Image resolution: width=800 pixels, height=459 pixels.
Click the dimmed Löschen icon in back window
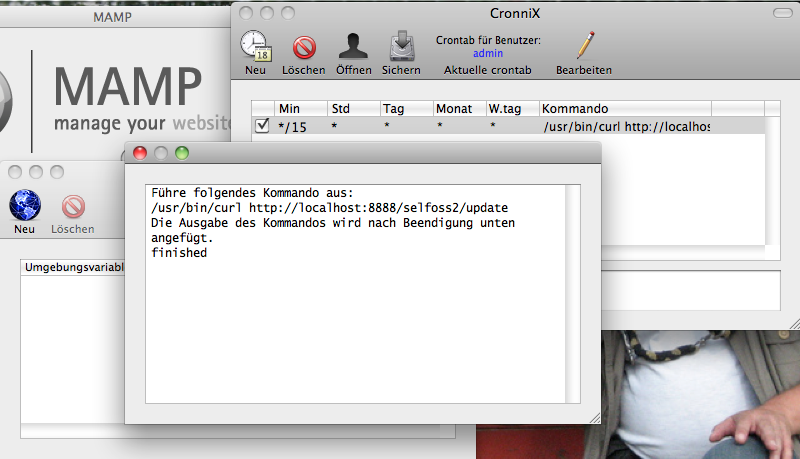[x=73, y=207]
